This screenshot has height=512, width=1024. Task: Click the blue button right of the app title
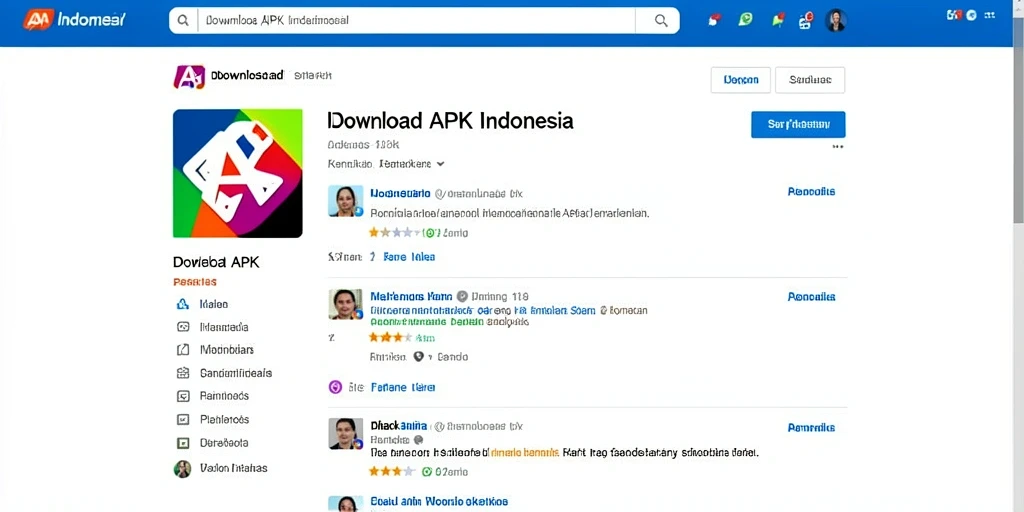tap(798, 124)
